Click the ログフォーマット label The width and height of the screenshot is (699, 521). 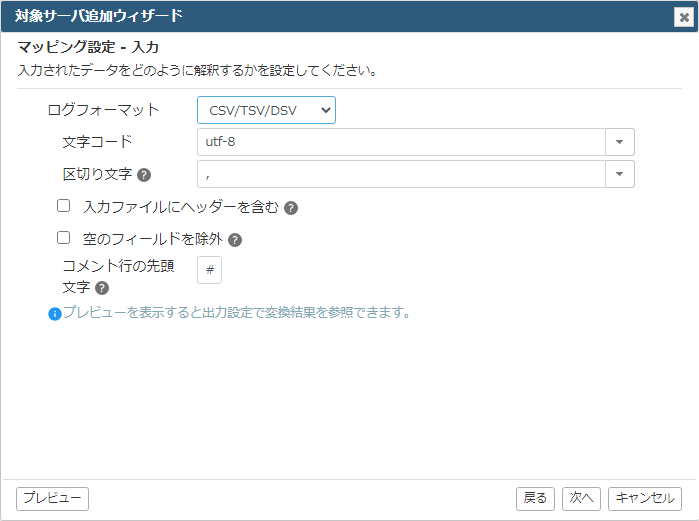(103, 110)
